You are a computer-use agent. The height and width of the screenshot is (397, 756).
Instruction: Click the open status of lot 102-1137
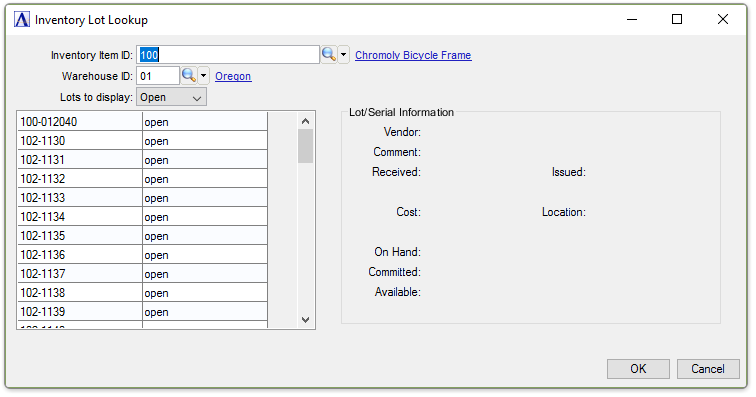tap(205, 274)
